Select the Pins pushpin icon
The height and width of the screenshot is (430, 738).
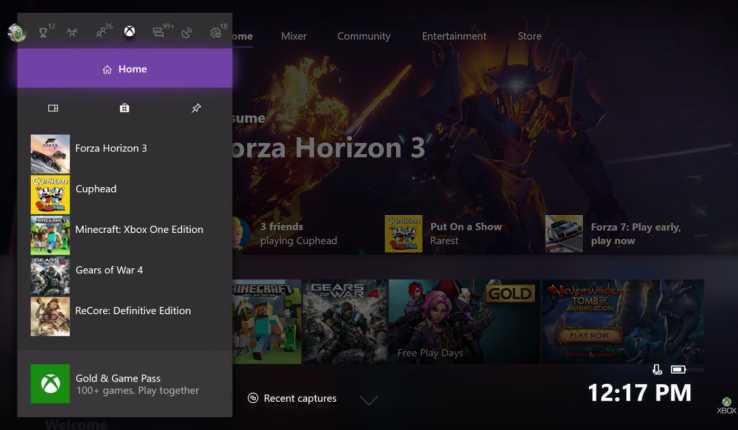coord(196,108)
